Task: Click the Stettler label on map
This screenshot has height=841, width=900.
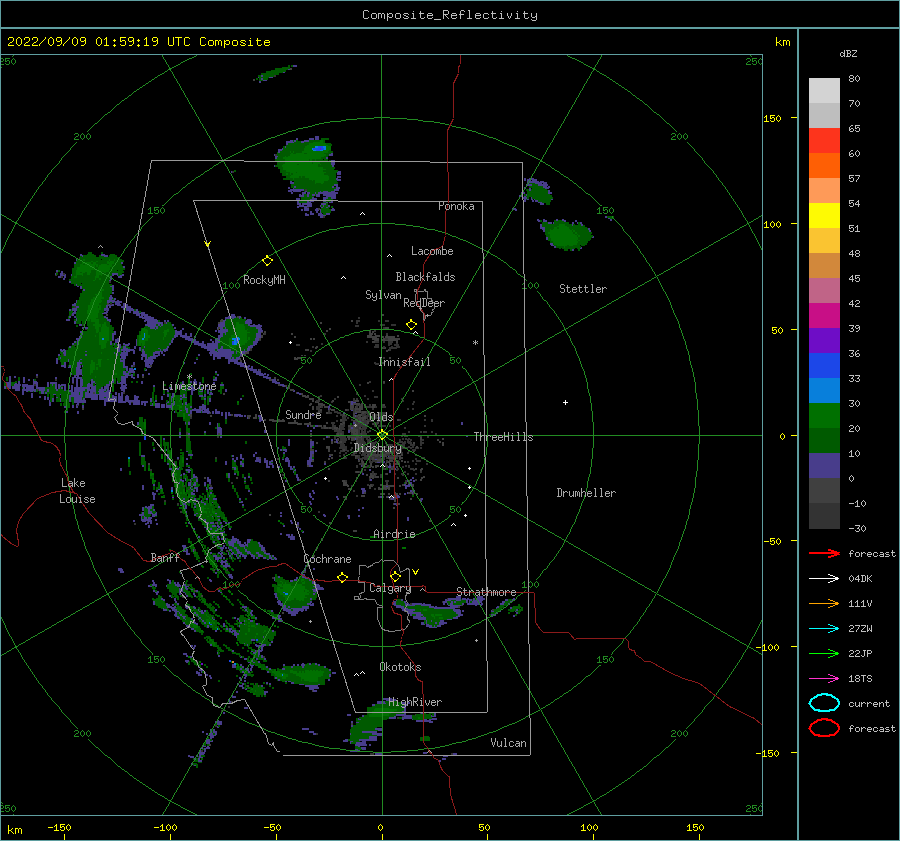Action: tap(583, 289)
